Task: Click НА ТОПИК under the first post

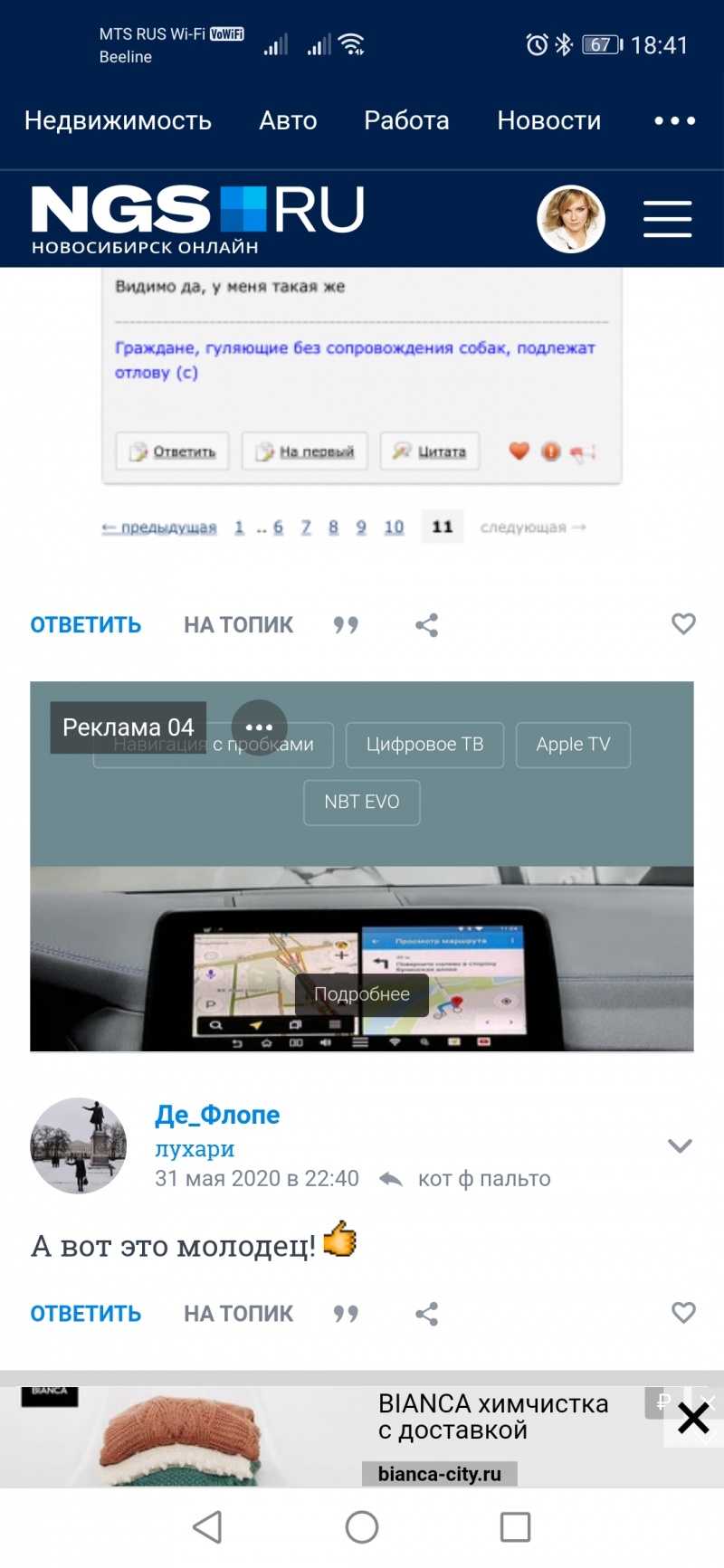Action: (x=238, y=625)
